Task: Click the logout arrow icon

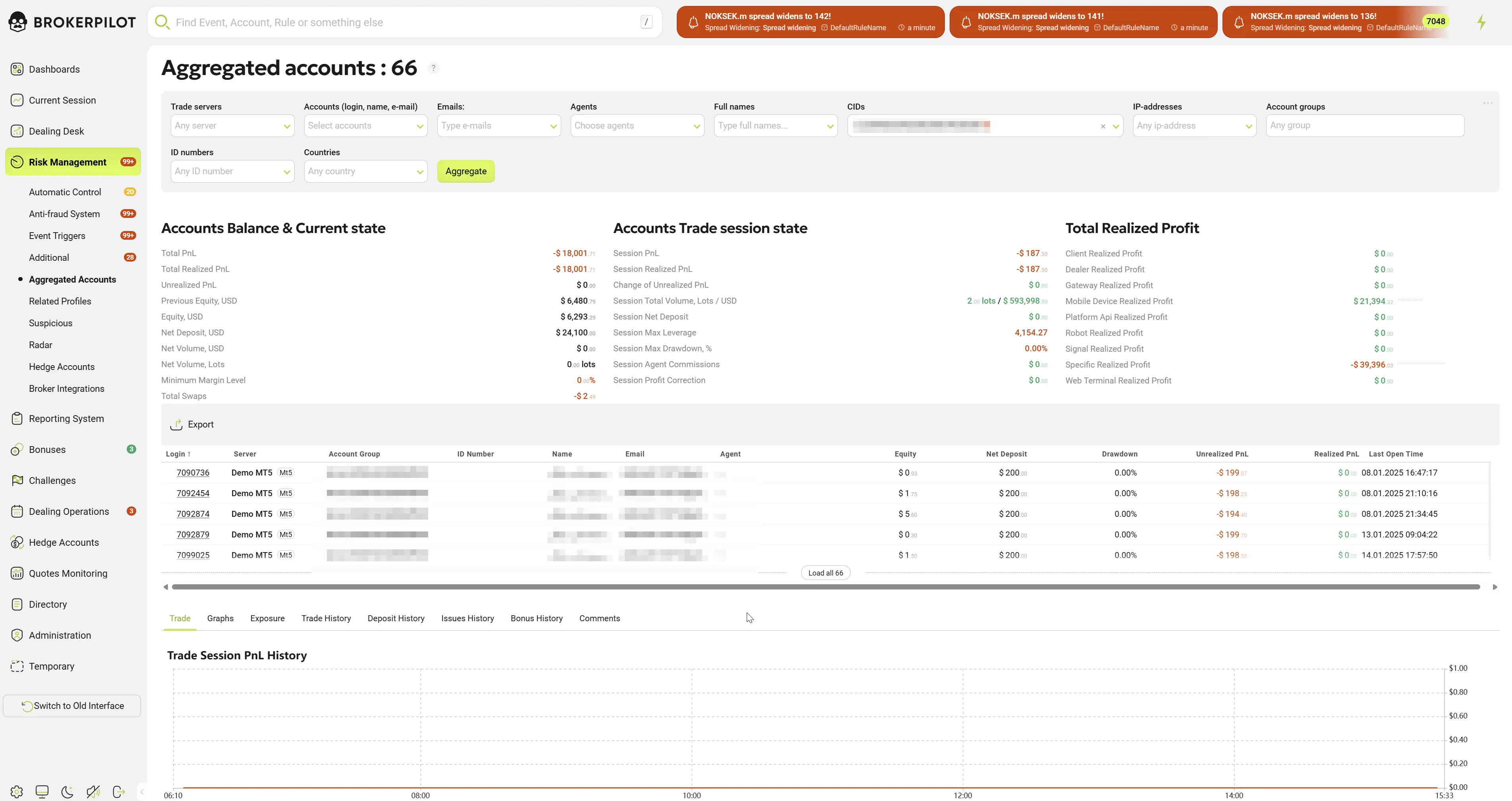Action: pyautogui.click(x=119, y=791)
